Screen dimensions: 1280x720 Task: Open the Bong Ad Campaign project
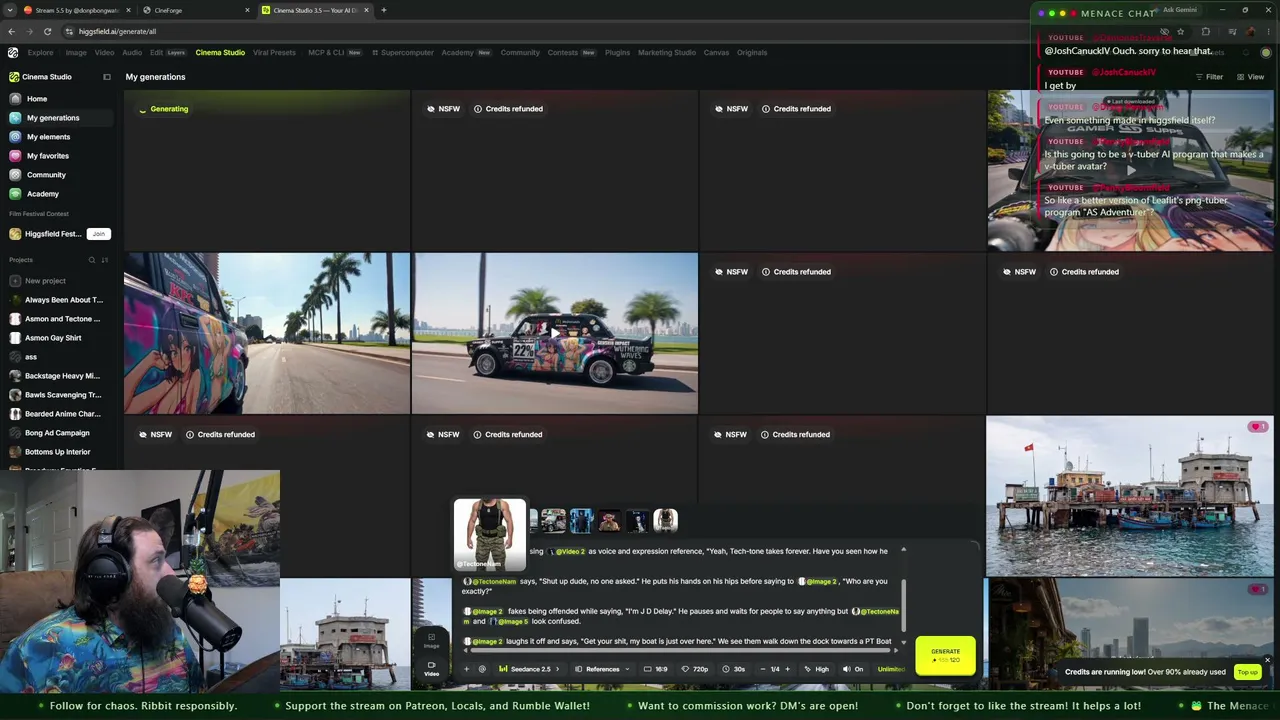click(x=57, y=433)
